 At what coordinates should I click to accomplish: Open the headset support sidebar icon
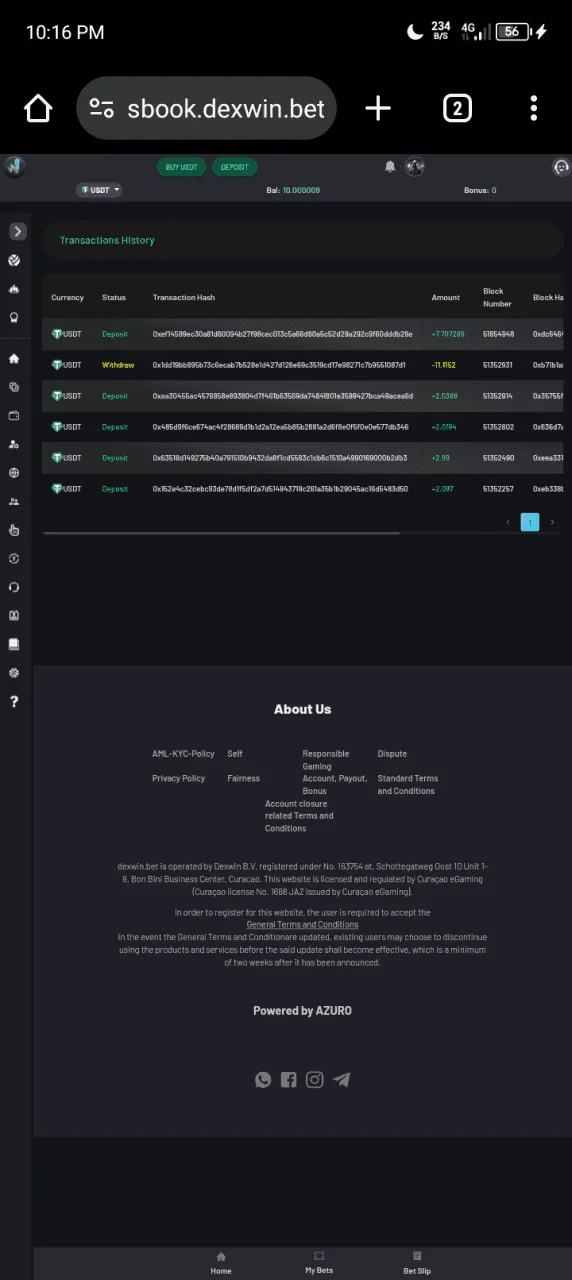coord(14,587)
